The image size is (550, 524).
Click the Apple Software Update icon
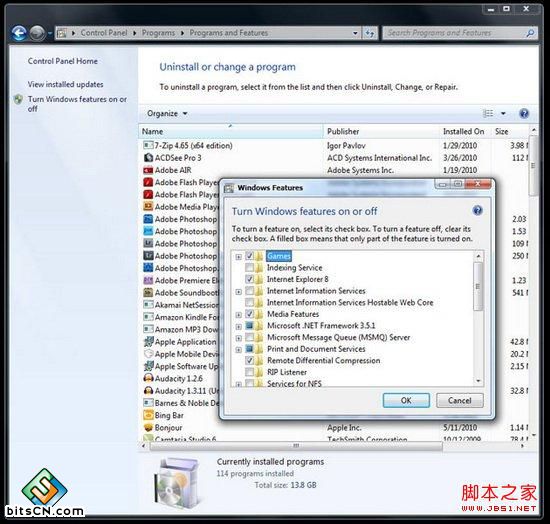[148, 366]
